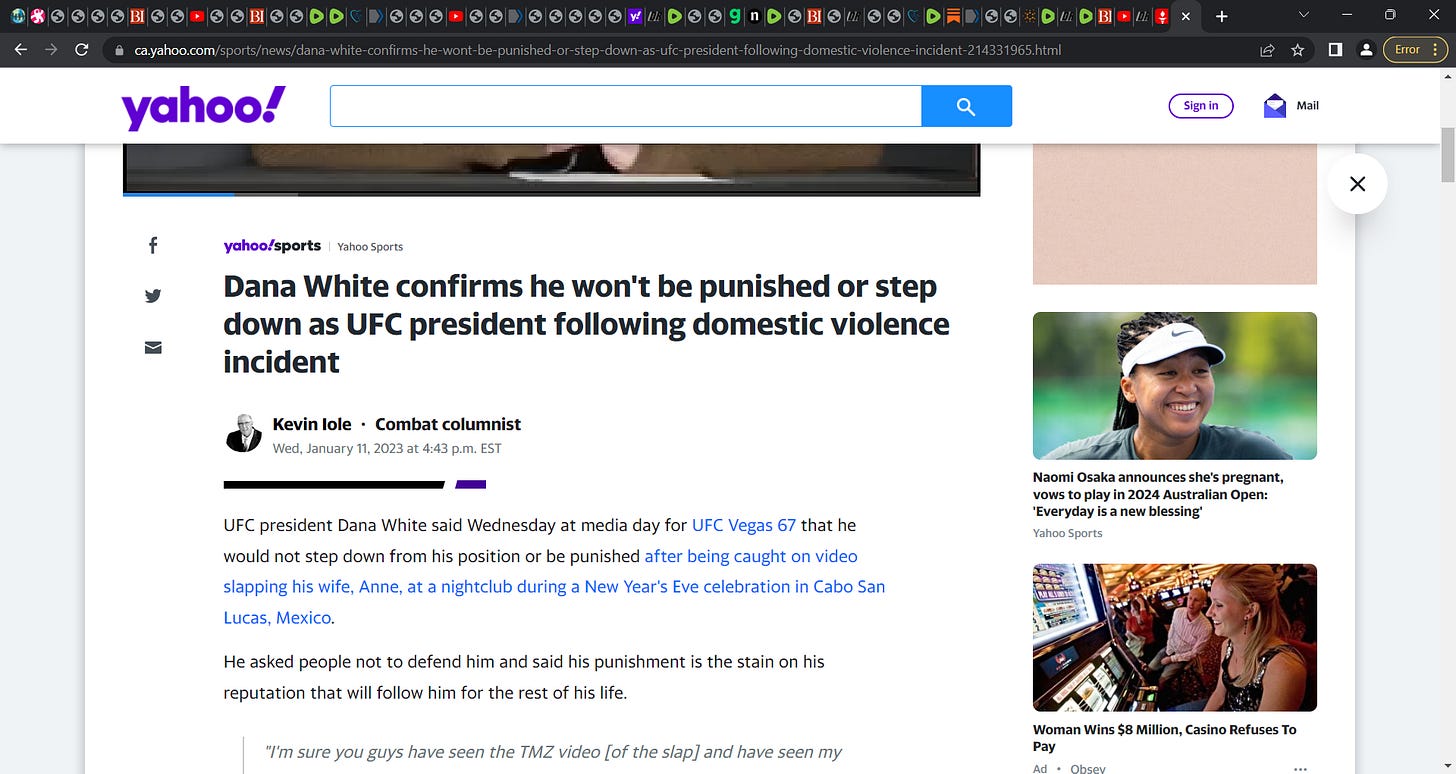Click the Sign in button
Image resolution: width=1456 pixels, height=774 pixels.
[1201, 106]
